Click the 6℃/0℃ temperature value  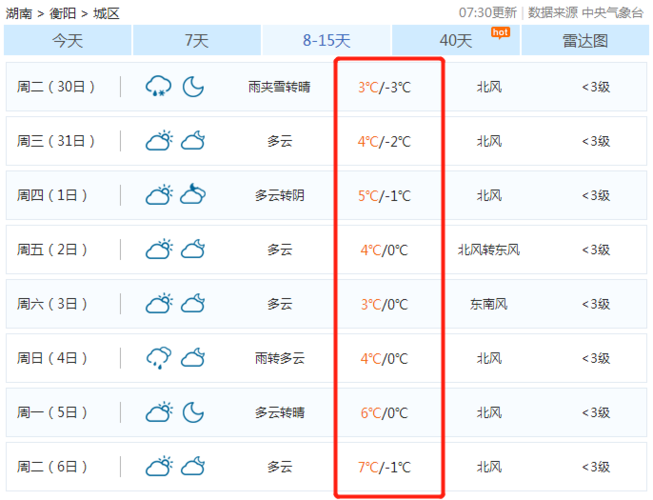click(384, 413)
